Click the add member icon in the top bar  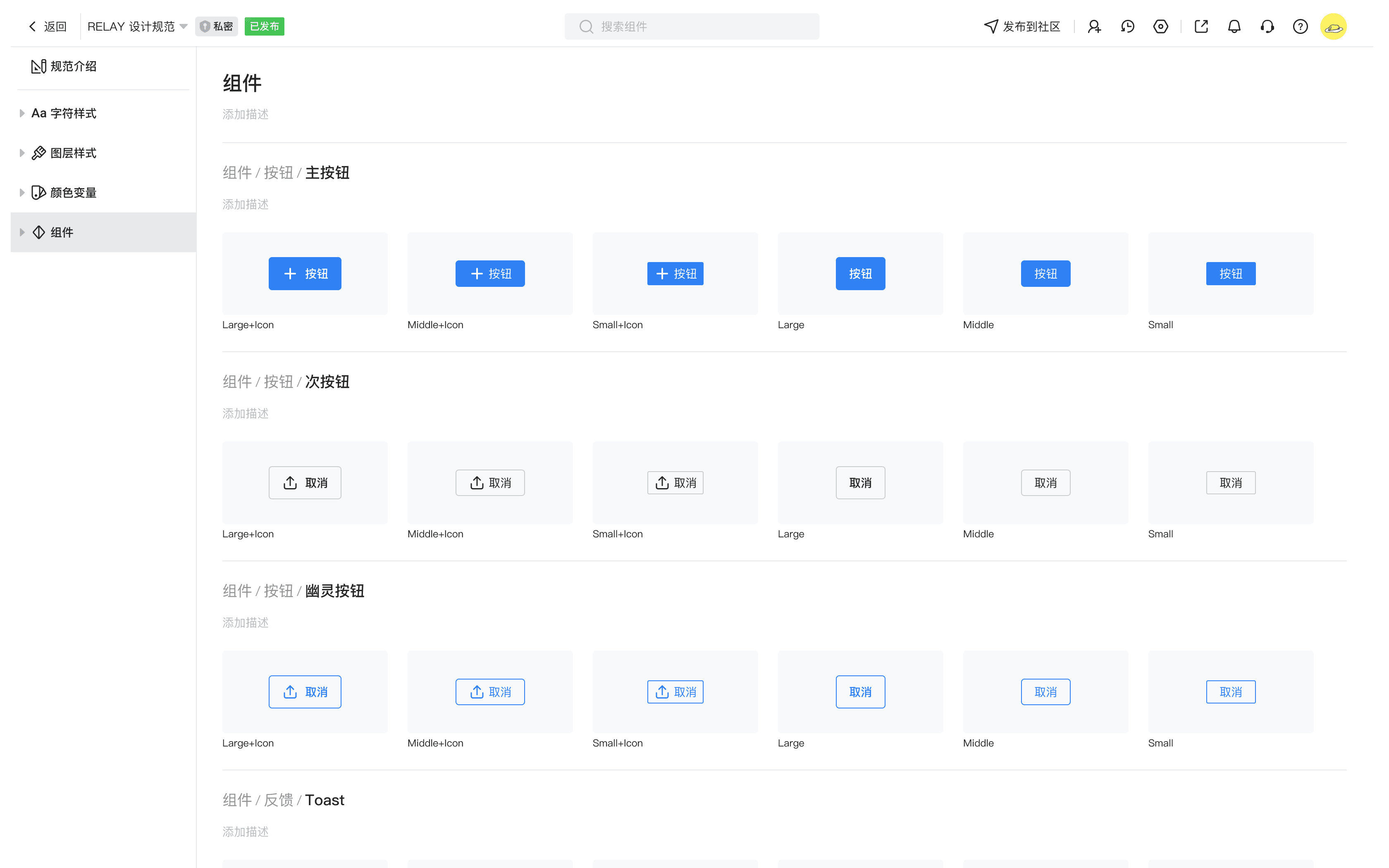[x=1094, y=26]
